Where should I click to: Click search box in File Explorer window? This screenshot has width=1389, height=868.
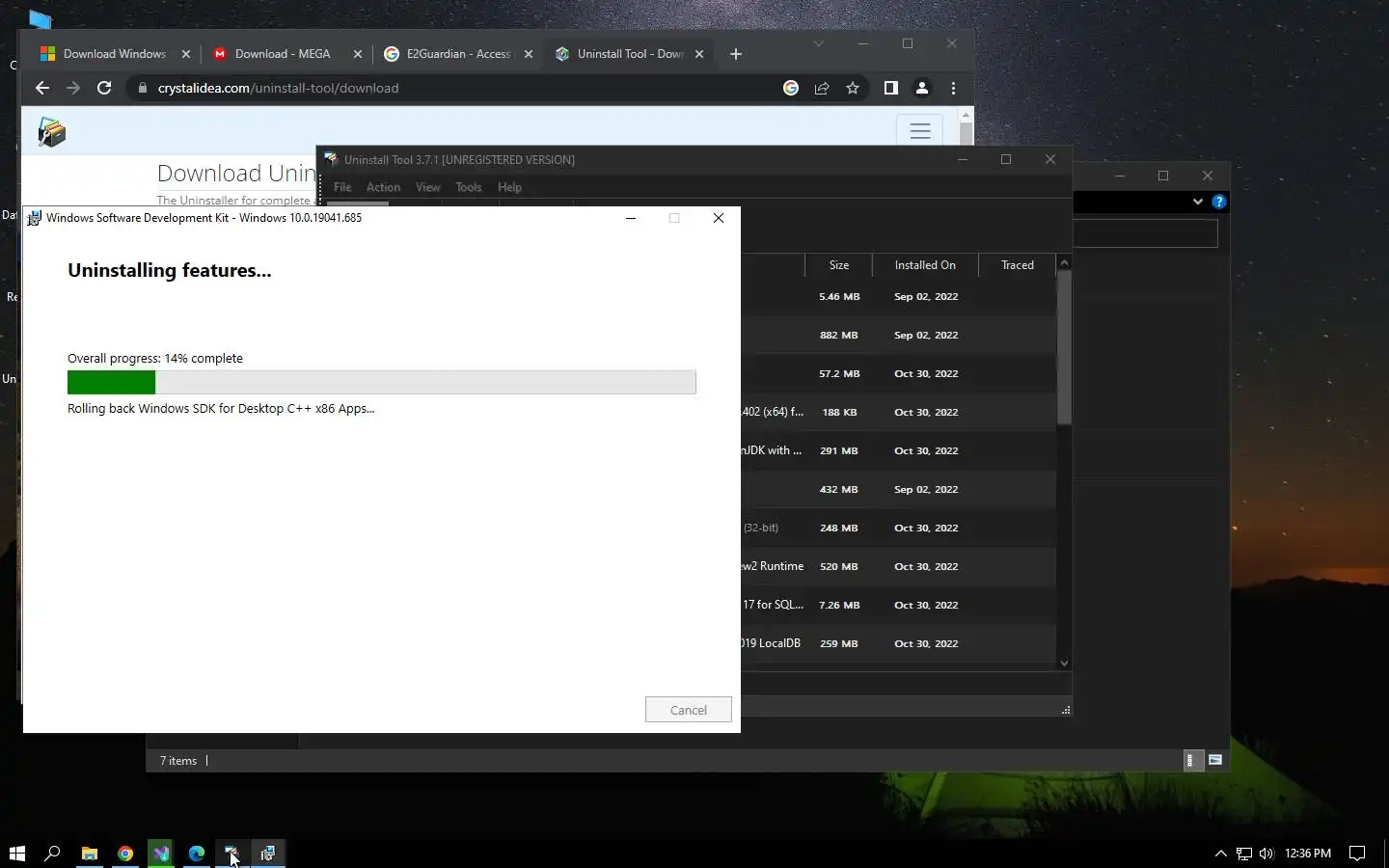click(1145, 232)
